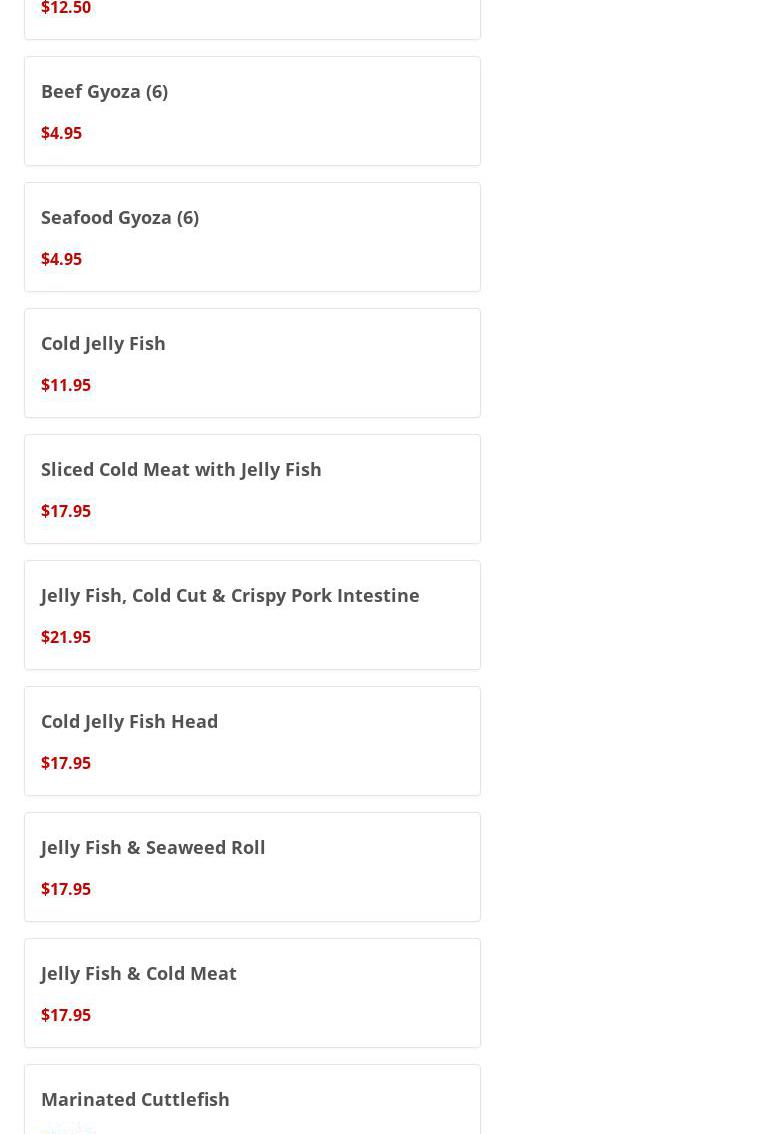The width and height of the screenshot is (770, 1134).
Task: Click $17.95 price under Jelly Fish & Cold Meat
Action: tap(66, 1015)
